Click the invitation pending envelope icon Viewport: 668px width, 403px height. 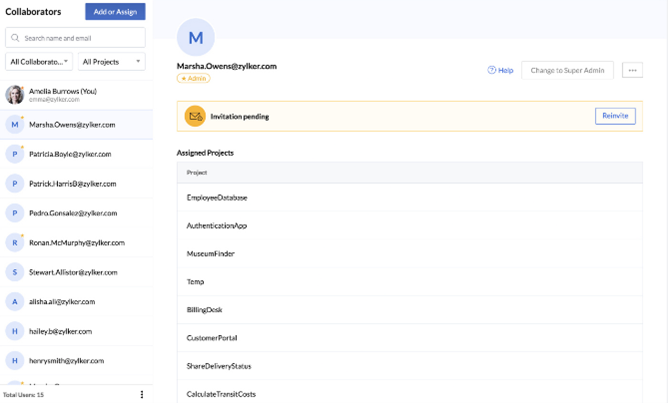(195, 116)
